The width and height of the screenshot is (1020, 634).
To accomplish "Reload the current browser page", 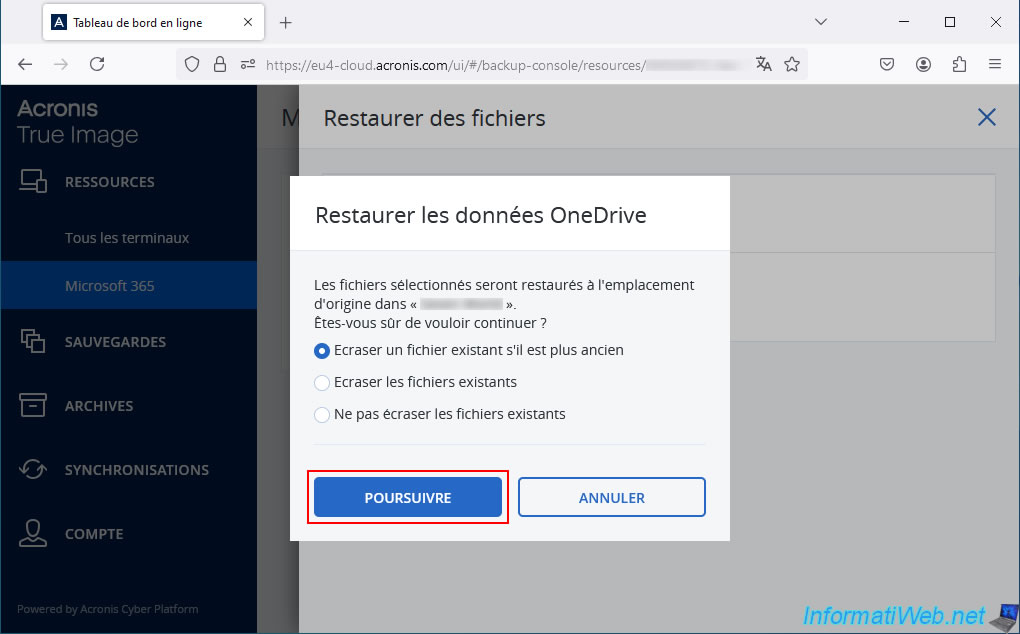I will click(x=97, y=64).
